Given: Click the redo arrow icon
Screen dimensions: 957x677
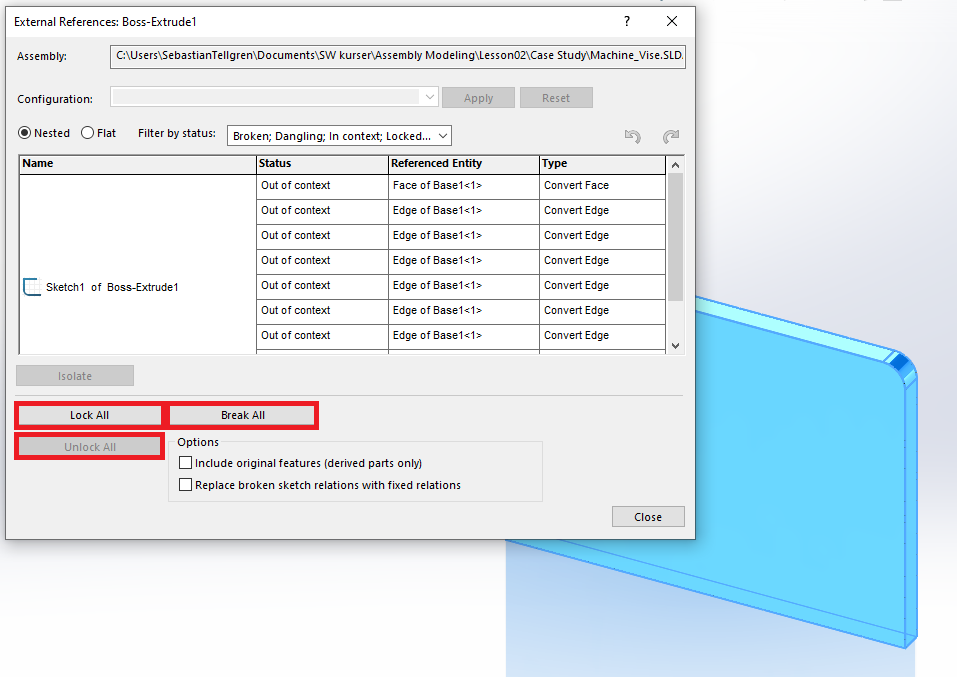Looking at the screenshot, I should tap(671, 137).
